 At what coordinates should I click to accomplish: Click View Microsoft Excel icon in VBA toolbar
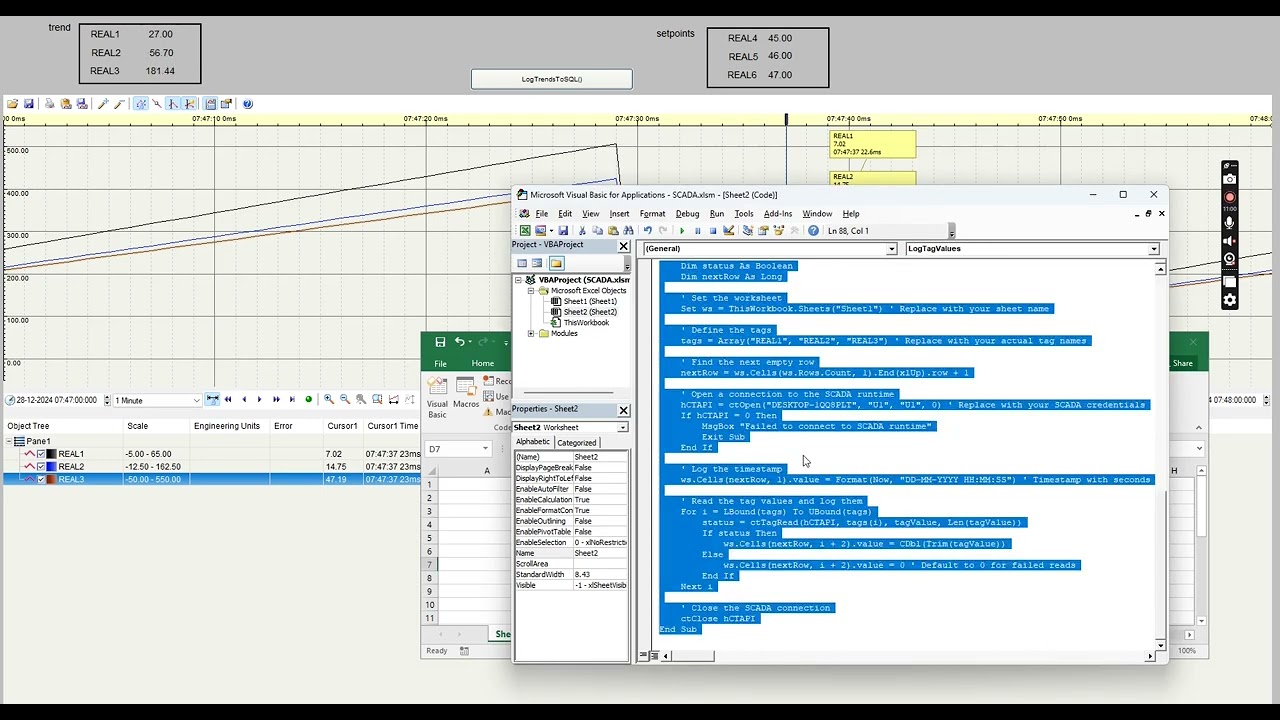click(525, 231)
